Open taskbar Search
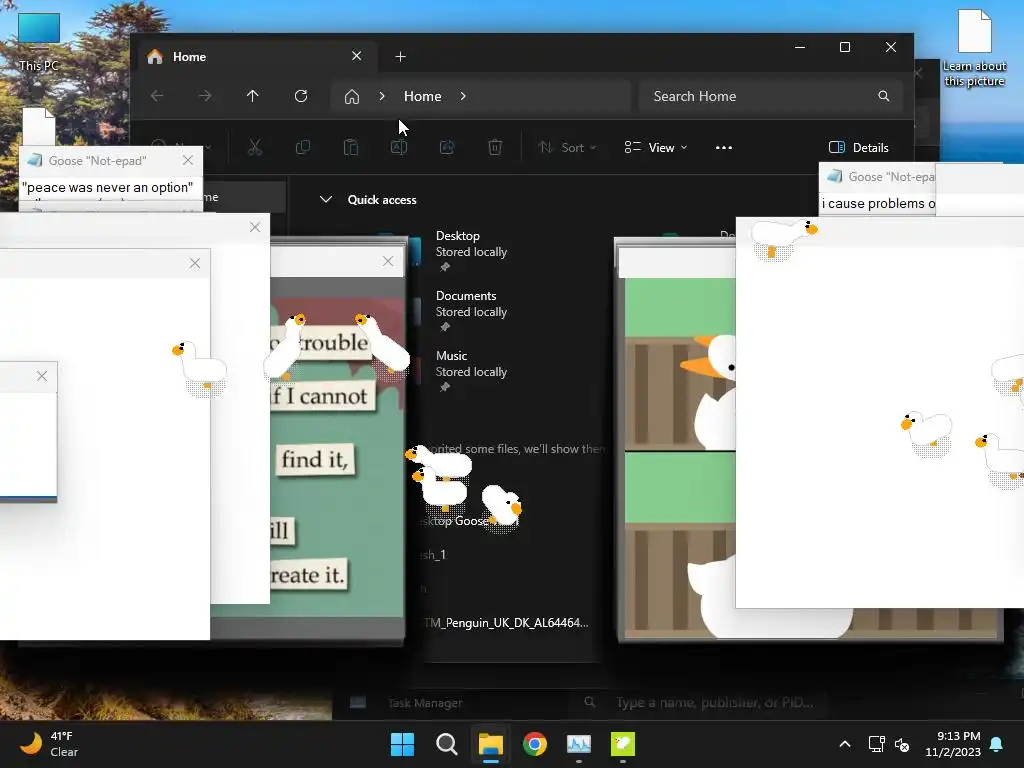Image resolution: width=1024 pixels, height=768 pixels. coord(447,744)
